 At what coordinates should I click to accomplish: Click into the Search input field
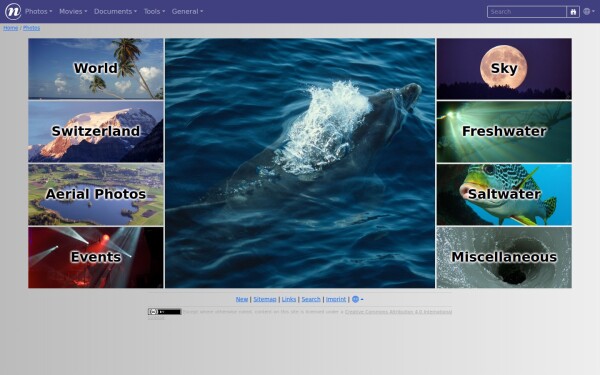527,12
